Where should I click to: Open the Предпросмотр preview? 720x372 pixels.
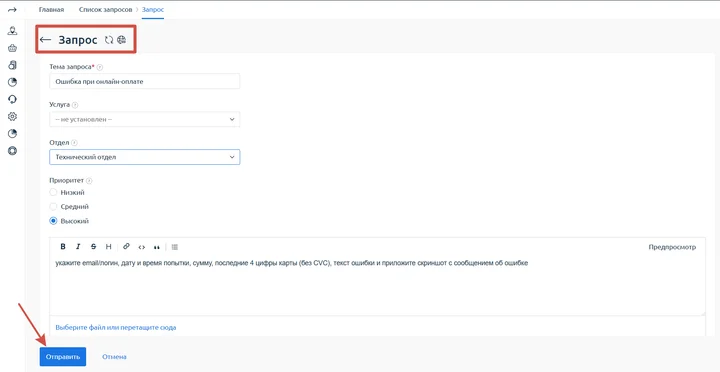(672, 247)
